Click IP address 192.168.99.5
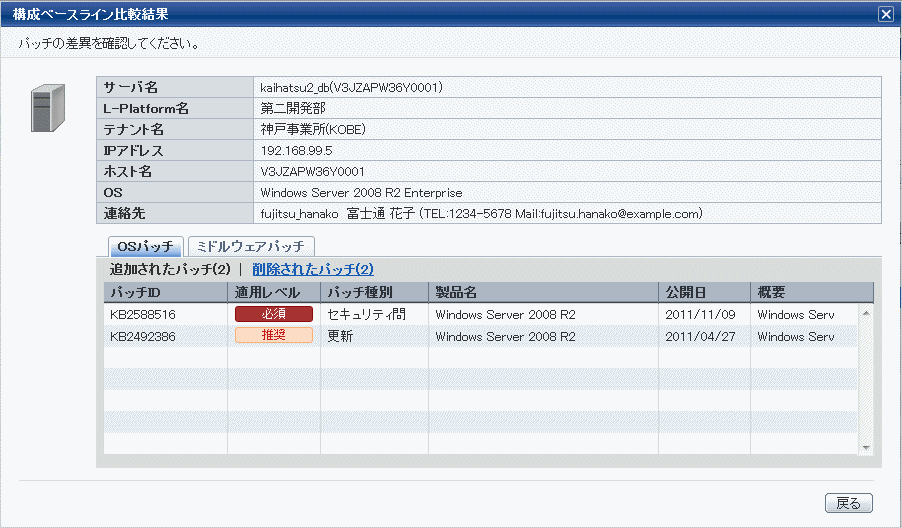The width and height of the screenshot is (902, 528). [296, 151]
